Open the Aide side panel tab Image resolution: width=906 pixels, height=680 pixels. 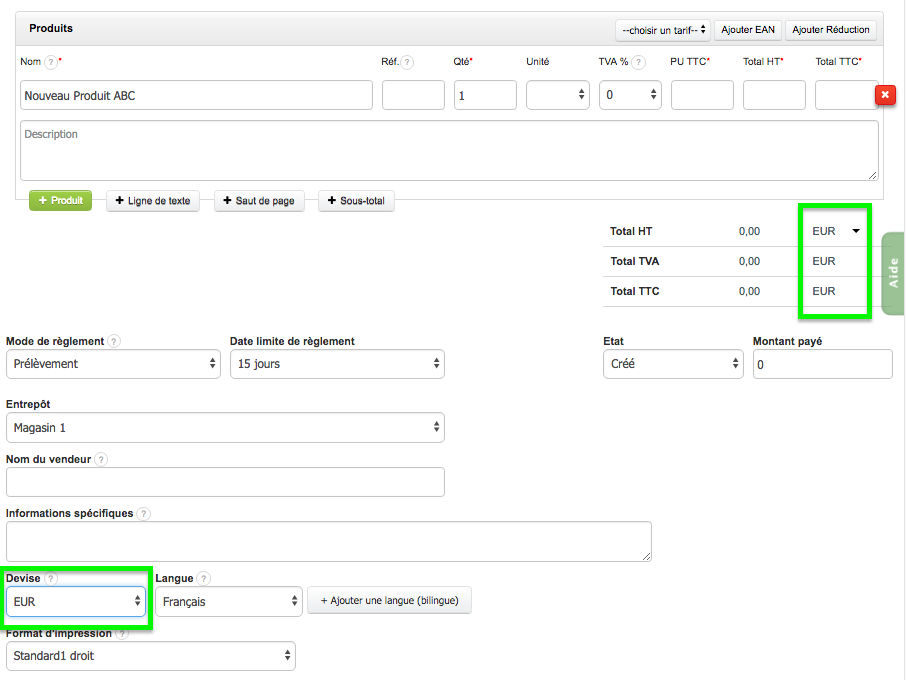click(x=893, y=272)
